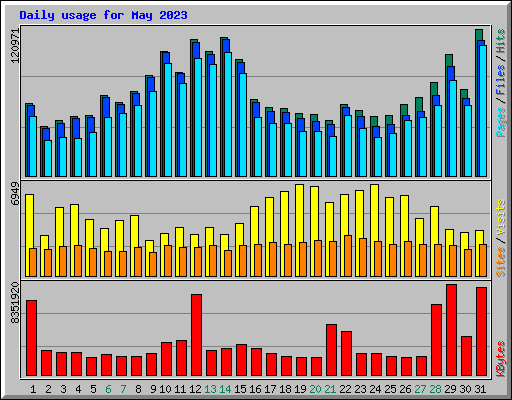Viewport: 512px width, 400px height.
Task: Click the 6949 middle axis value
Action: point(15,194)
